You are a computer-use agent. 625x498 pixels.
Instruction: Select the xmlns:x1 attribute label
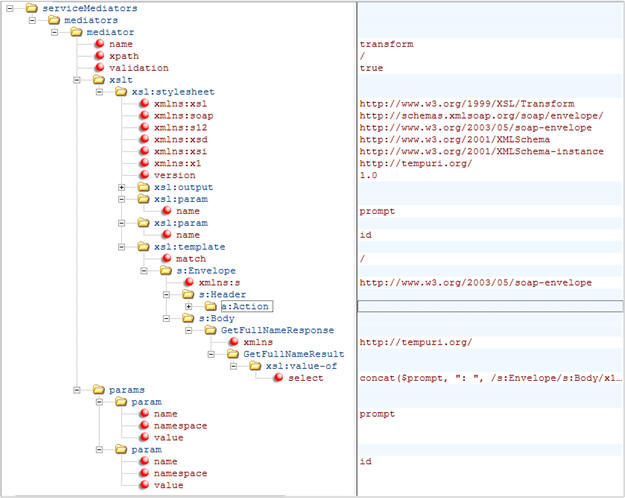coord(177,163)
